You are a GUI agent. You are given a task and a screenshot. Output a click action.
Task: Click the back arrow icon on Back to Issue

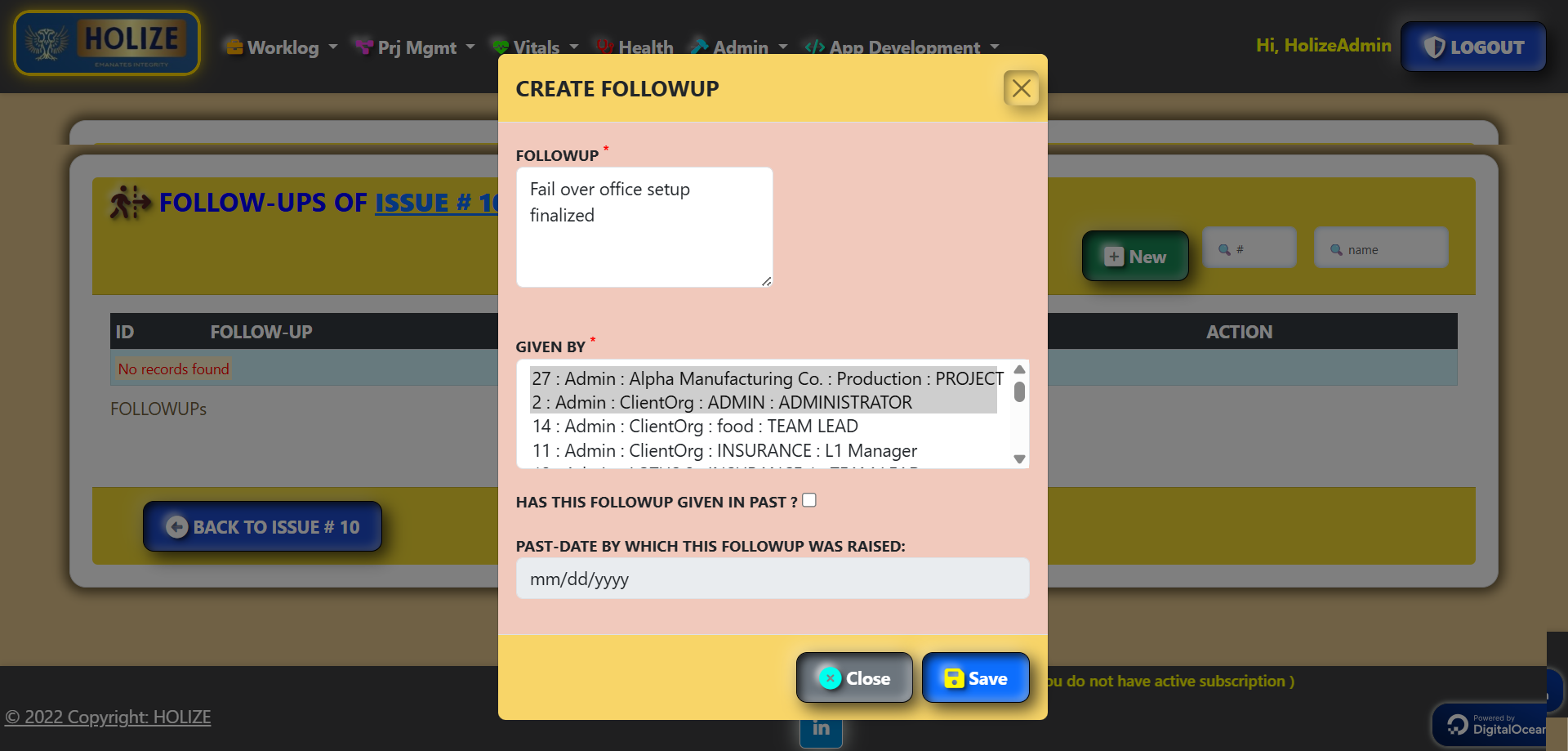176,527
